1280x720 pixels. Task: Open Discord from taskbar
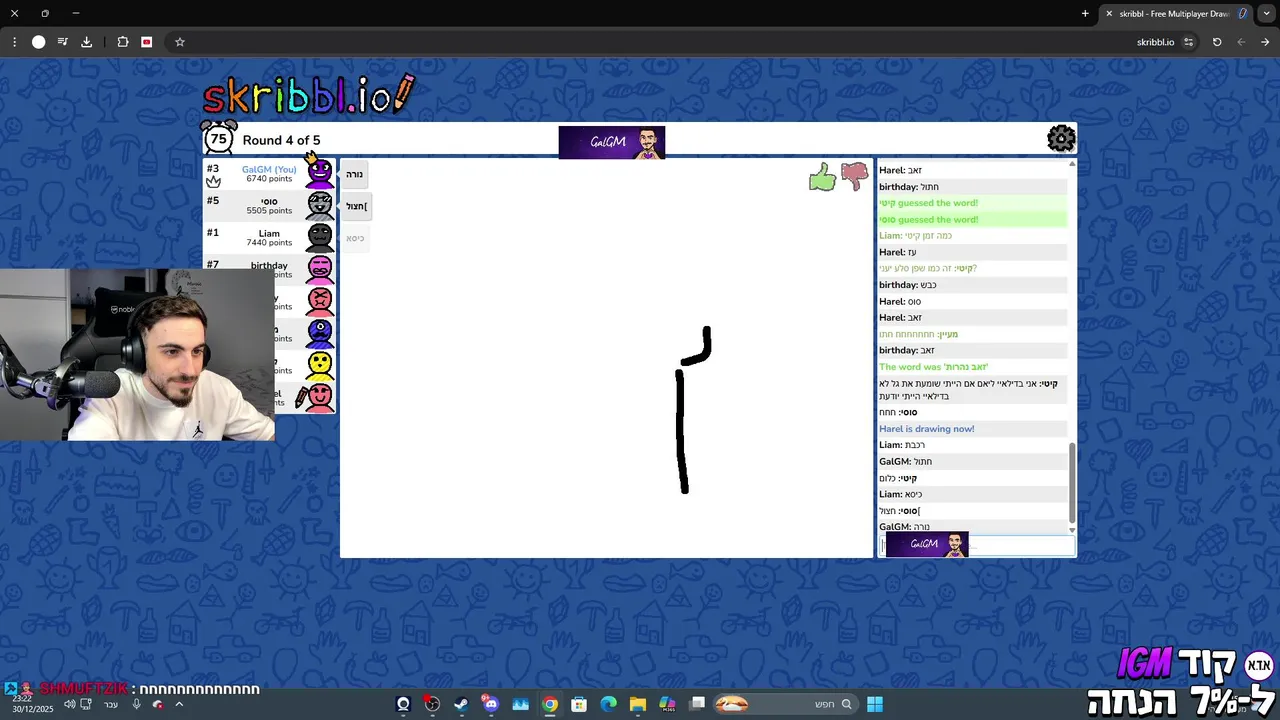(x=491, y=704)
